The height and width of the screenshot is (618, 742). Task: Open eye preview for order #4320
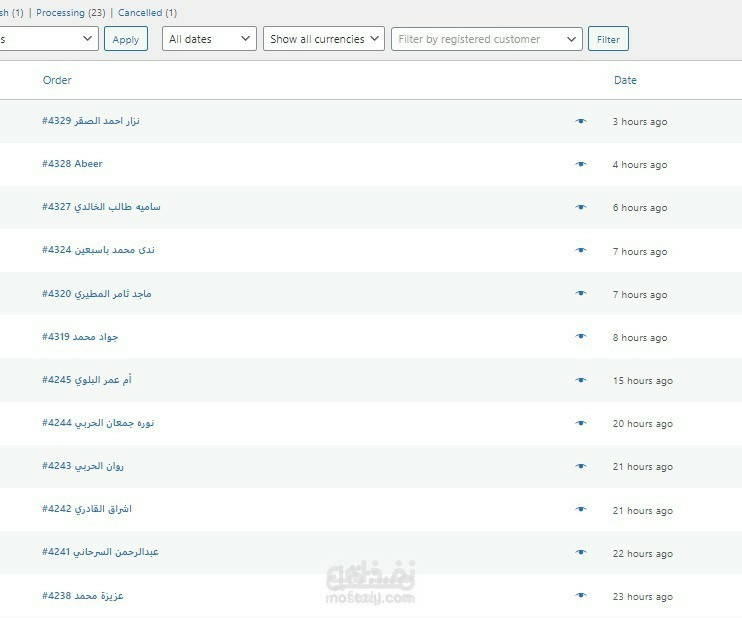click(x=581, y=293)
